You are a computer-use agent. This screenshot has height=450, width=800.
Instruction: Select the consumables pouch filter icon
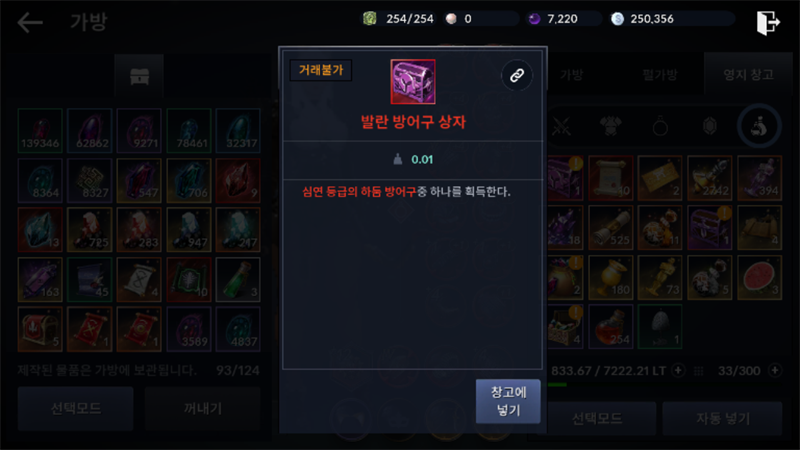coord(759,126)
